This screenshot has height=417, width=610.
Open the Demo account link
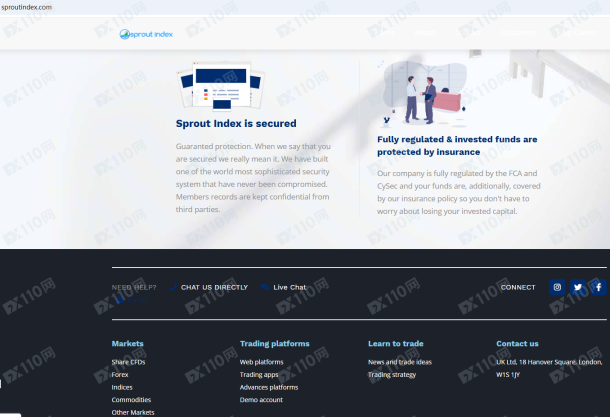261,399
